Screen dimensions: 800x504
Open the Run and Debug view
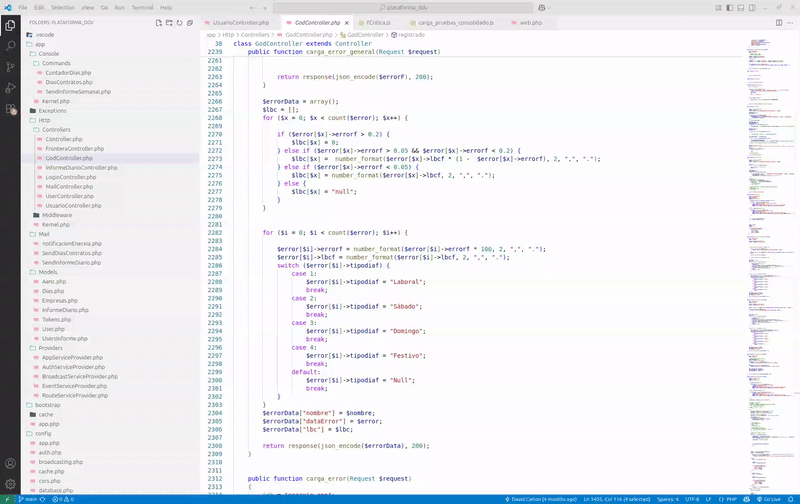pos(11,88)
